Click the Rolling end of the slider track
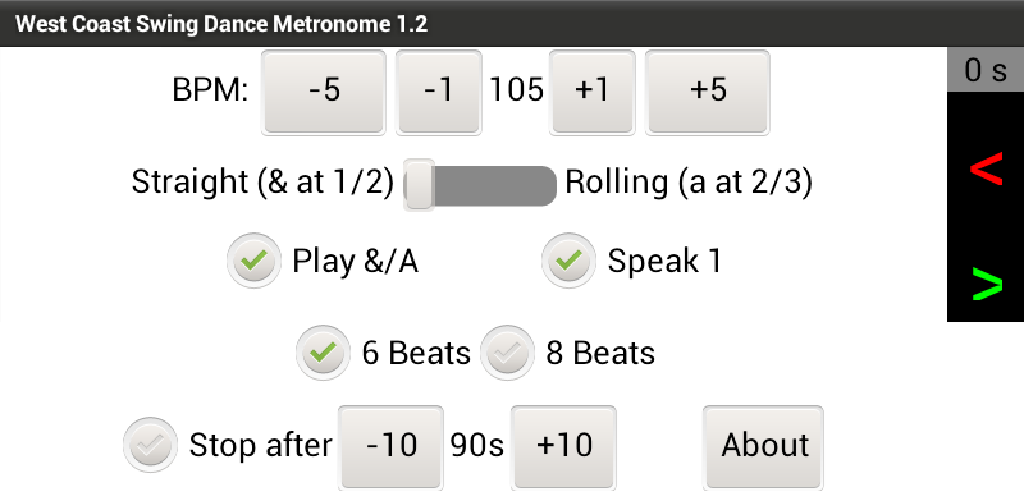The image size is (1024, 500). [x=542, y=186]
